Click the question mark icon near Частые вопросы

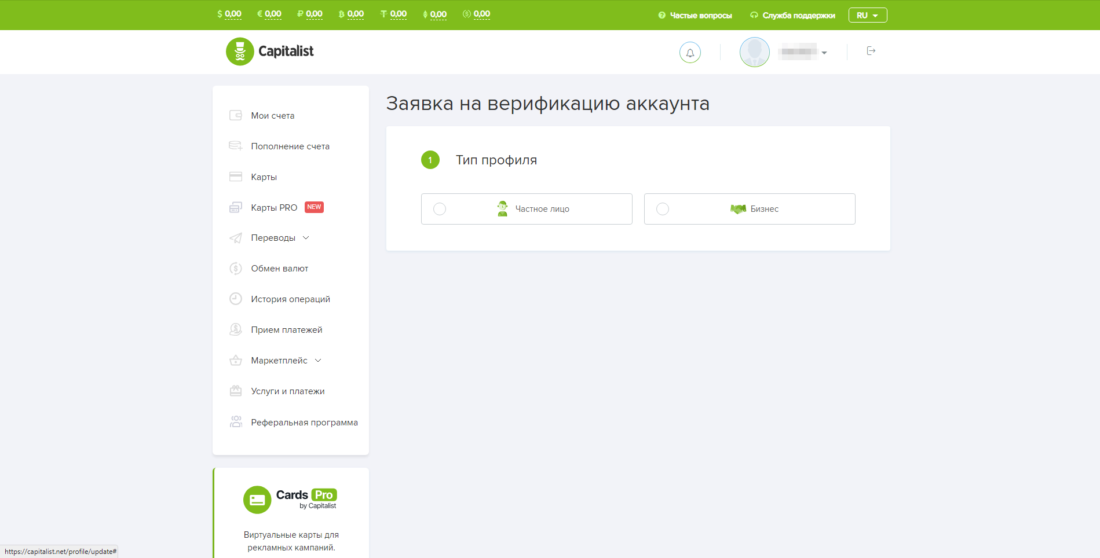pyautogui.click(x=662, y=15)
